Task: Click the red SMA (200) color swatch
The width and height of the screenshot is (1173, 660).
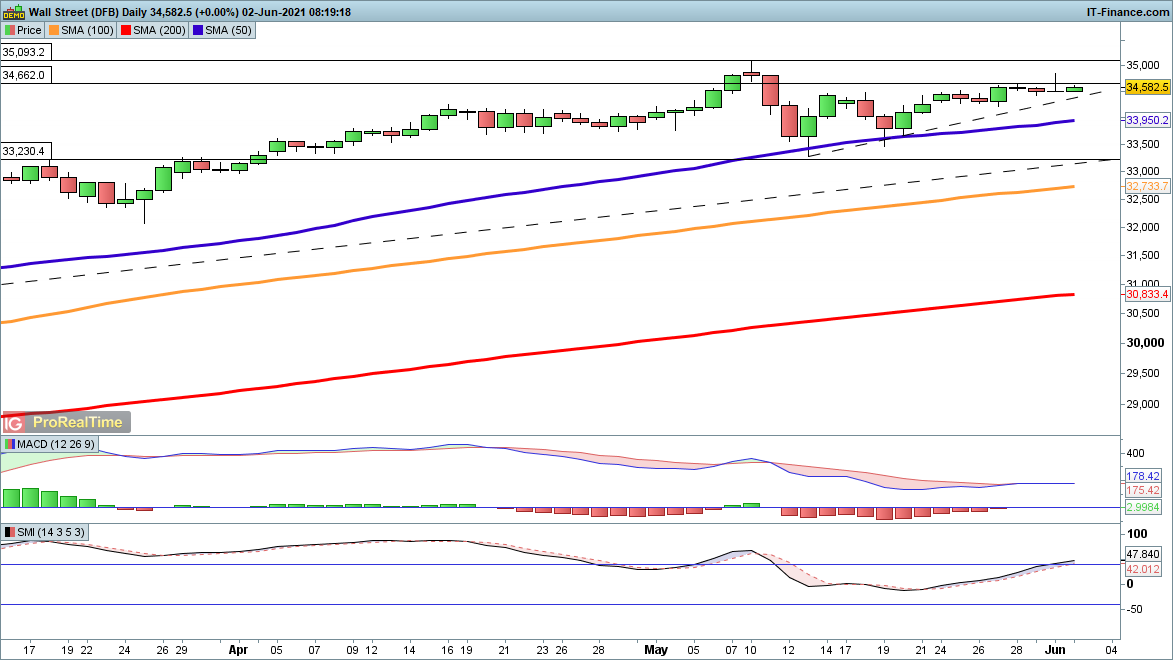Action: tap(124, 31)
